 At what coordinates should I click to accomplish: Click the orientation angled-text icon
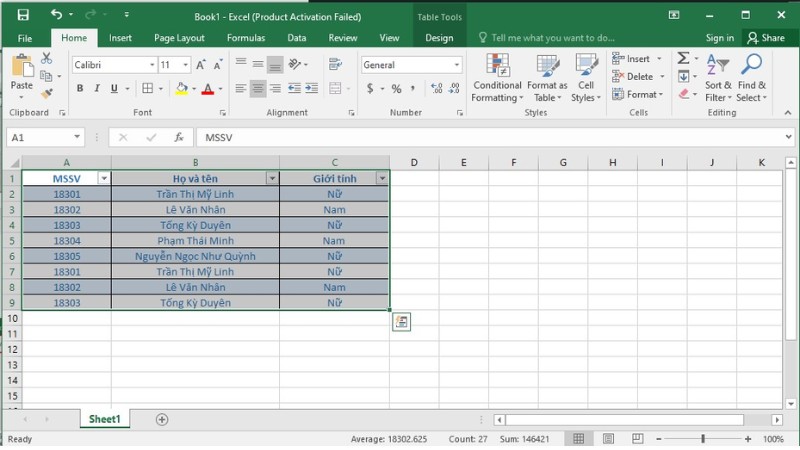pyautogui.click(x=295, y=64)
